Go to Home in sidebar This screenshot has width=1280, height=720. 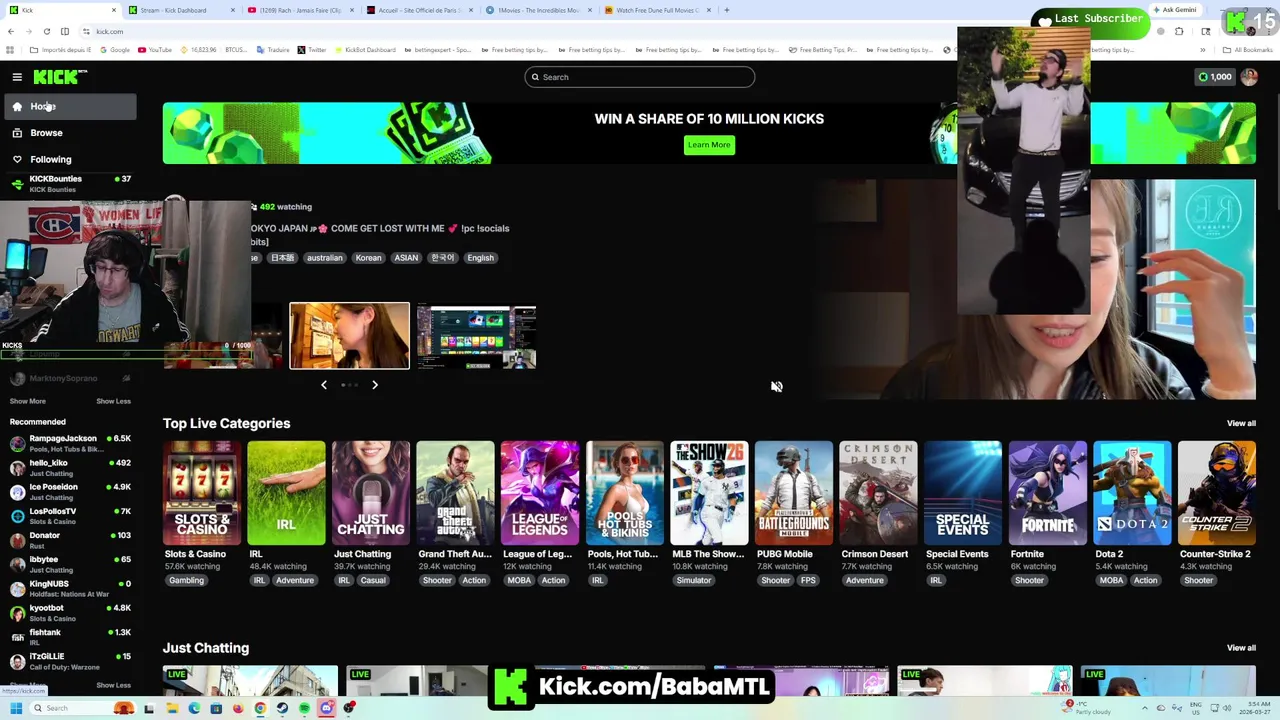pos(70,106)
